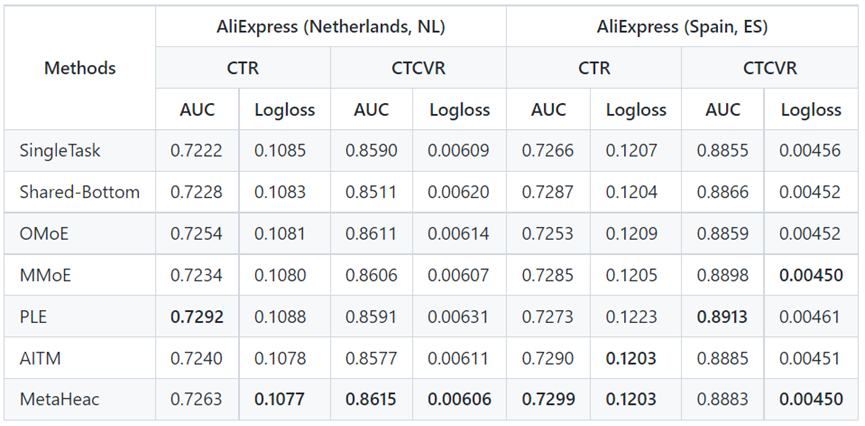Select the AliExpress (Netherlands, NL) header cell

pos(331,27)
